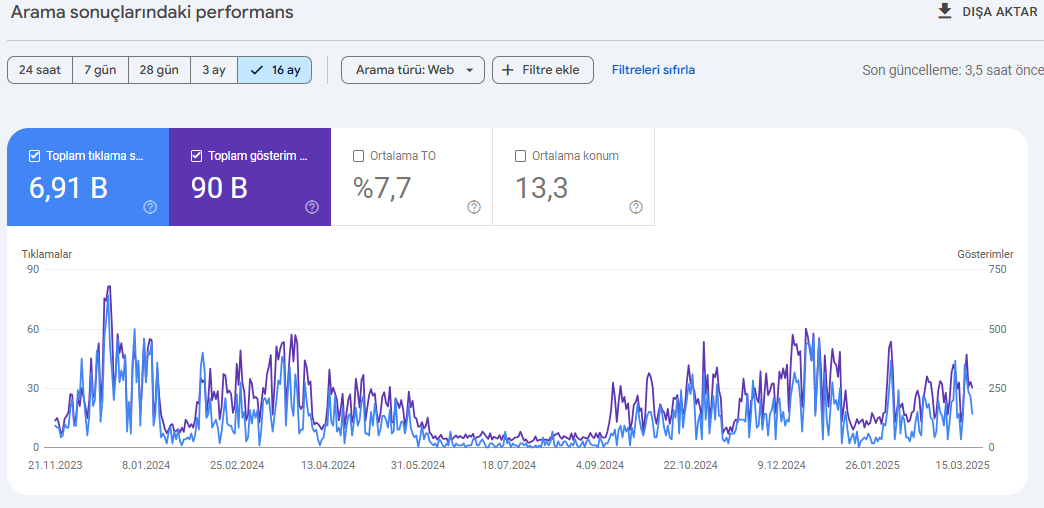Image resolution: width=1044 pixels, height=508 pixels.
Task: Click help icon on Ortalama konum card
Action: coord(636,207)
